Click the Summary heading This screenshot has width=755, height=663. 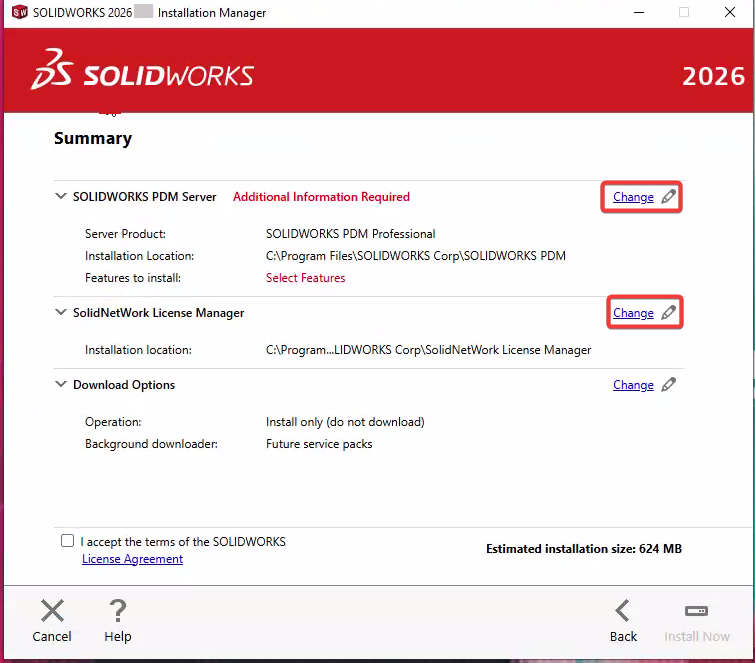pos(93,138)
